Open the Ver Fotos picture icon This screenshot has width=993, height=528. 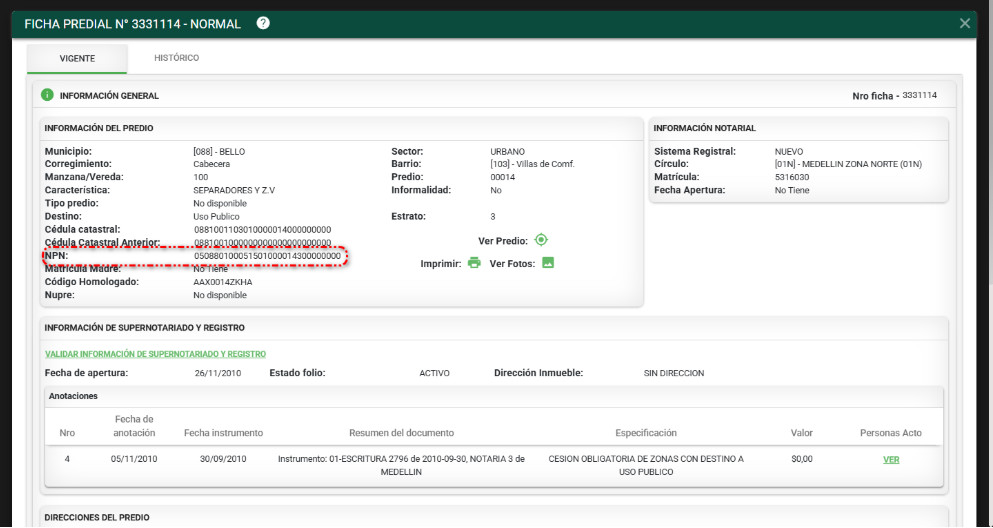click(548, 263)
